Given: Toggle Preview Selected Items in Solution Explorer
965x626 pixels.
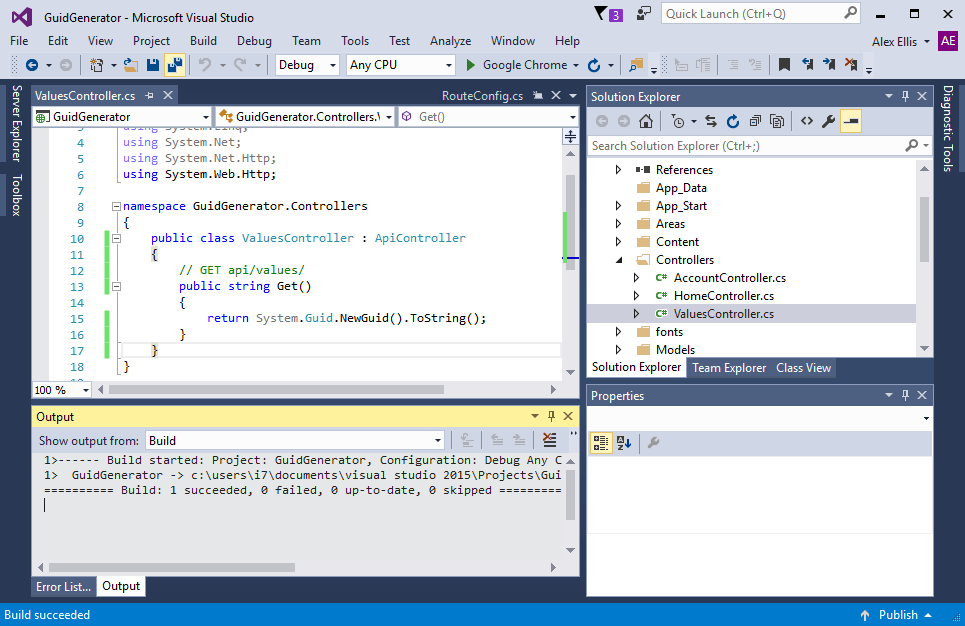Looking at the screenshot, I should pyautogui.click(x=851, y=120).
